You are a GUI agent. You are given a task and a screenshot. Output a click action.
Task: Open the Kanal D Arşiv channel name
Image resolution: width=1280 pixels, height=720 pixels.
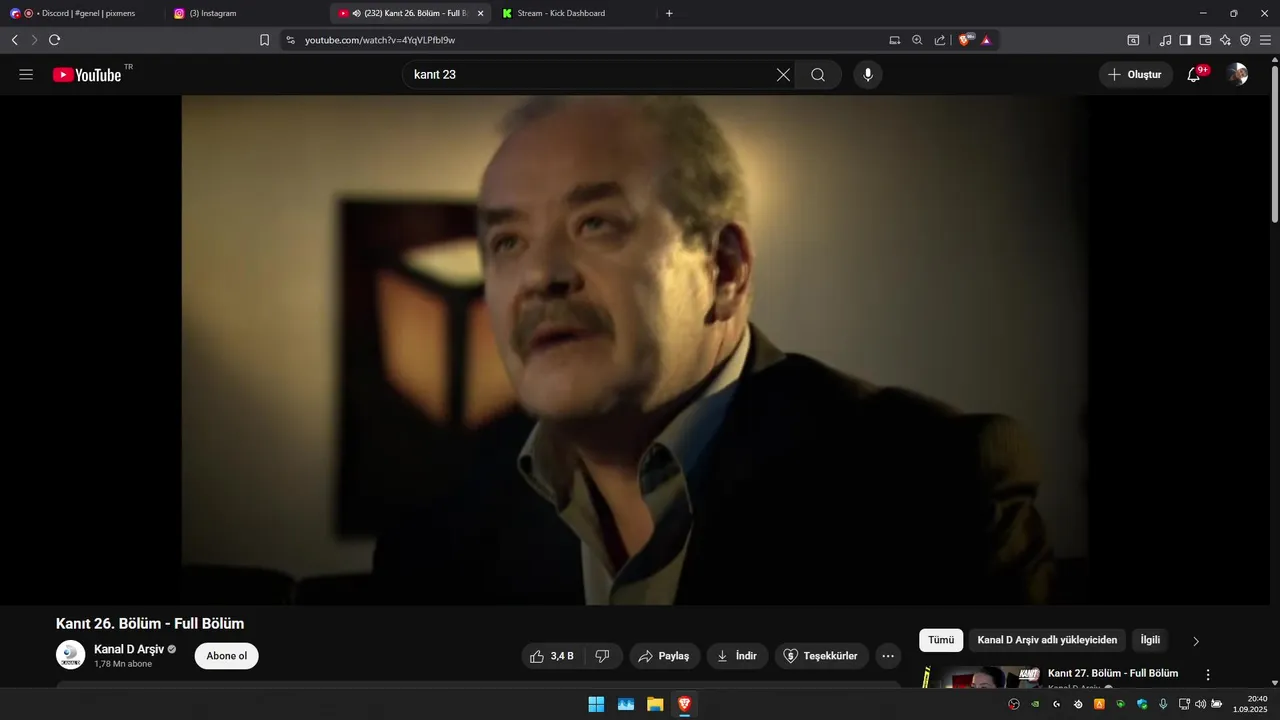coord(129,649)
